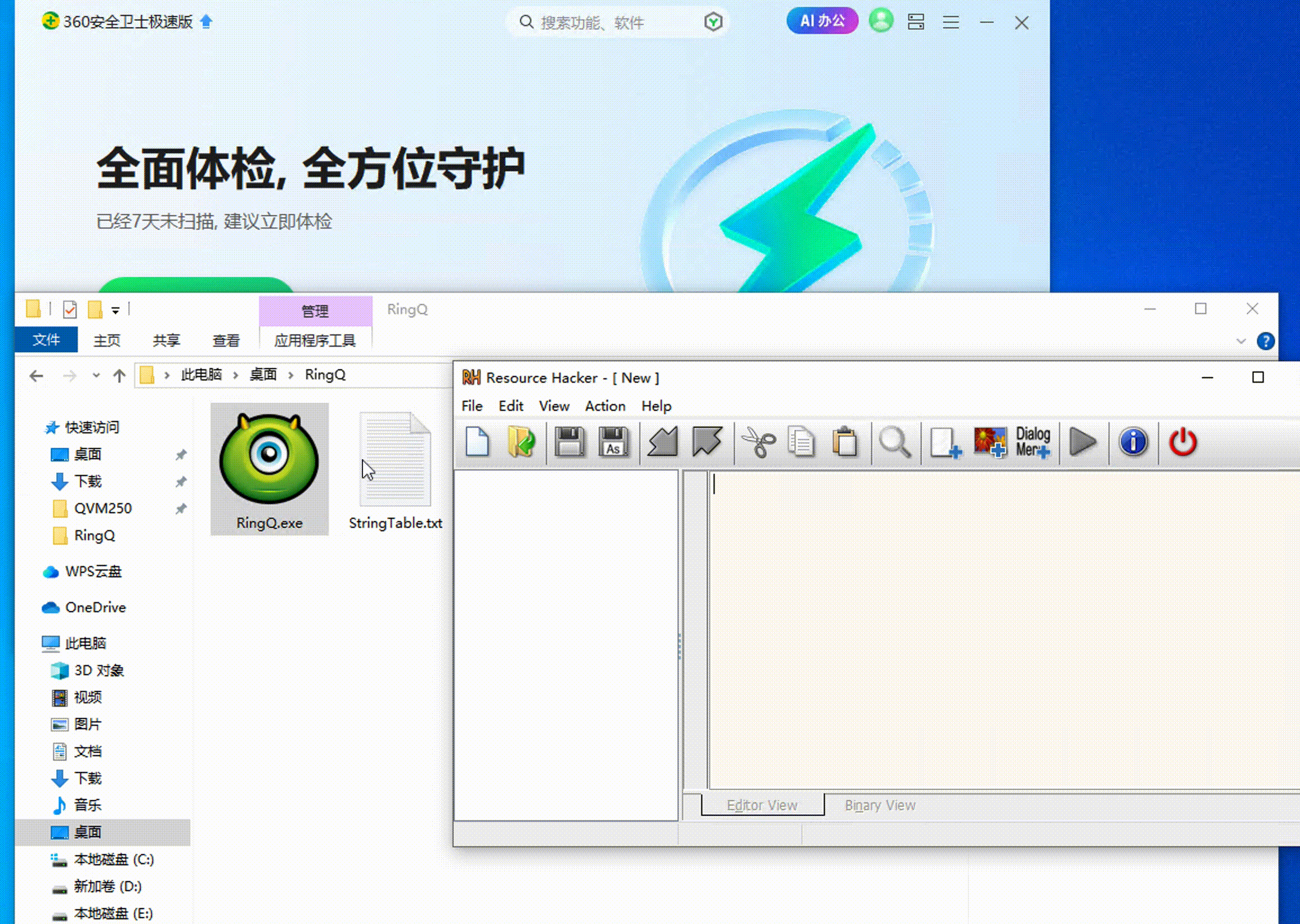1300x924 pixels.
Task: Open Quick Access Toolbar customize dropdown
Action: 115,310
